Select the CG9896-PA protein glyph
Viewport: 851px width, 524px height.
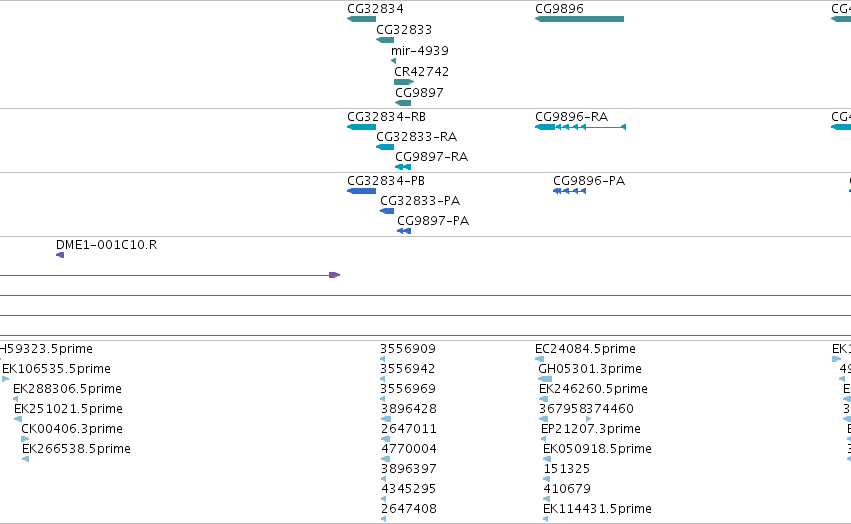569,191
